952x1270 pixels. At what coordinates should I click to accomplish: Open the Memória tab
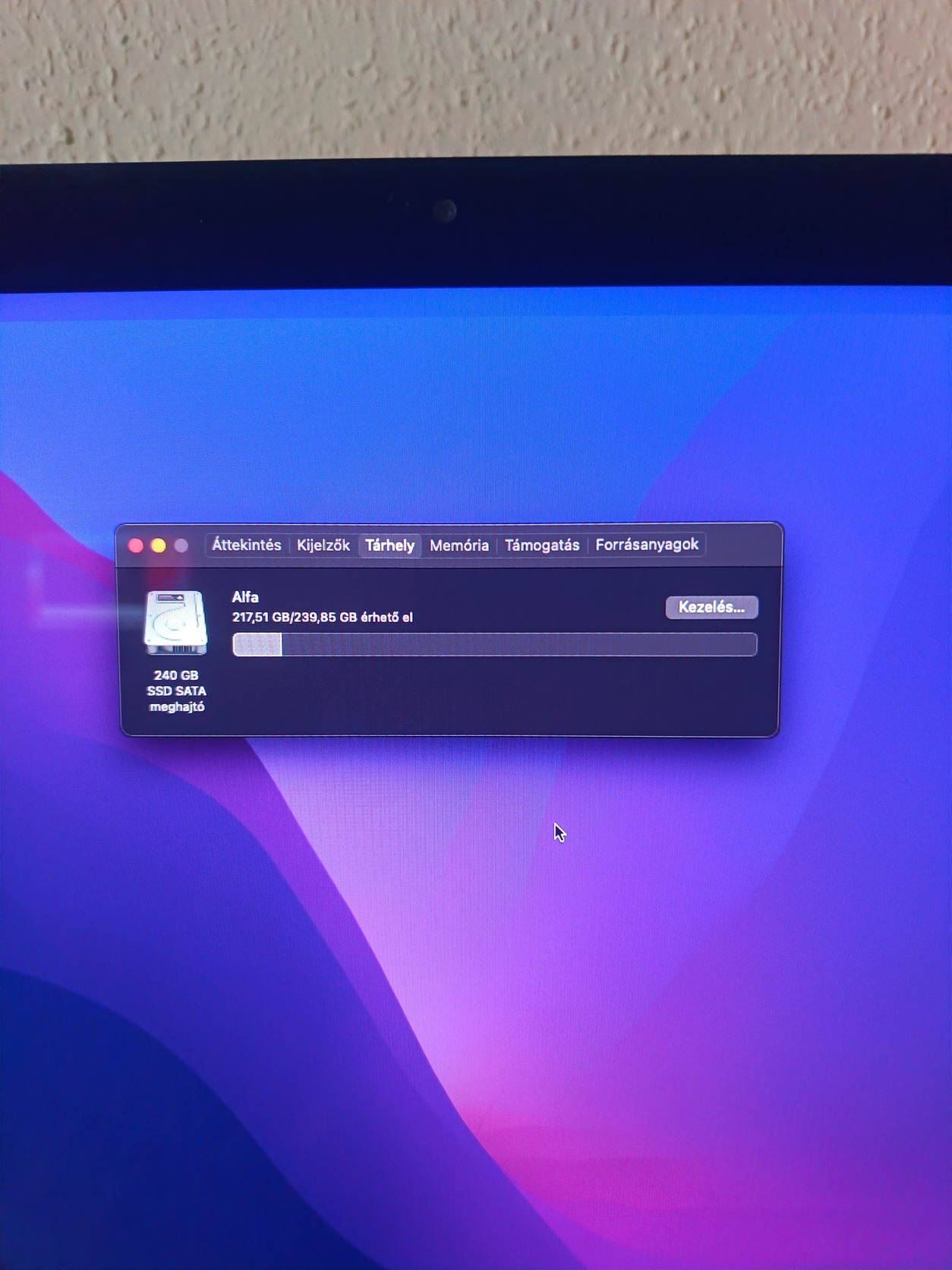point(459,545)
